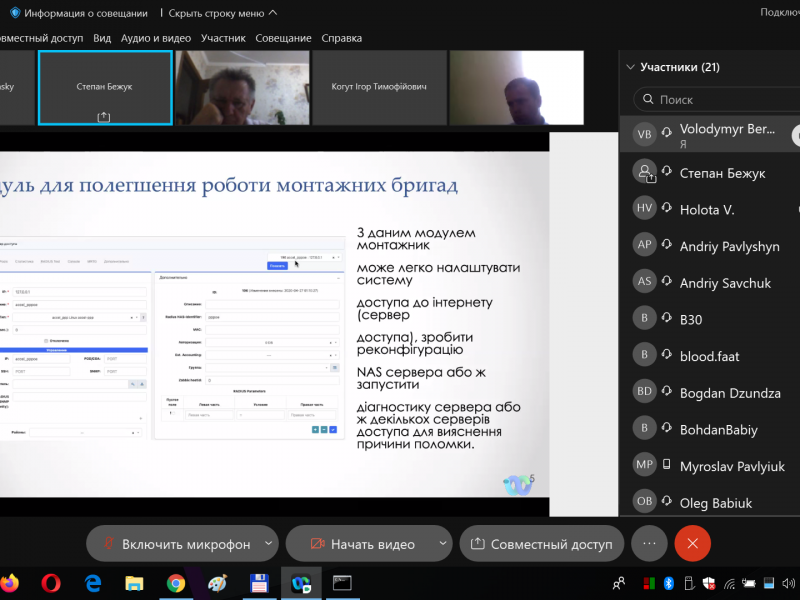Open the Аудио и видео menu
The width and height of the screenshot is (800, 600).
coord(155,38)
